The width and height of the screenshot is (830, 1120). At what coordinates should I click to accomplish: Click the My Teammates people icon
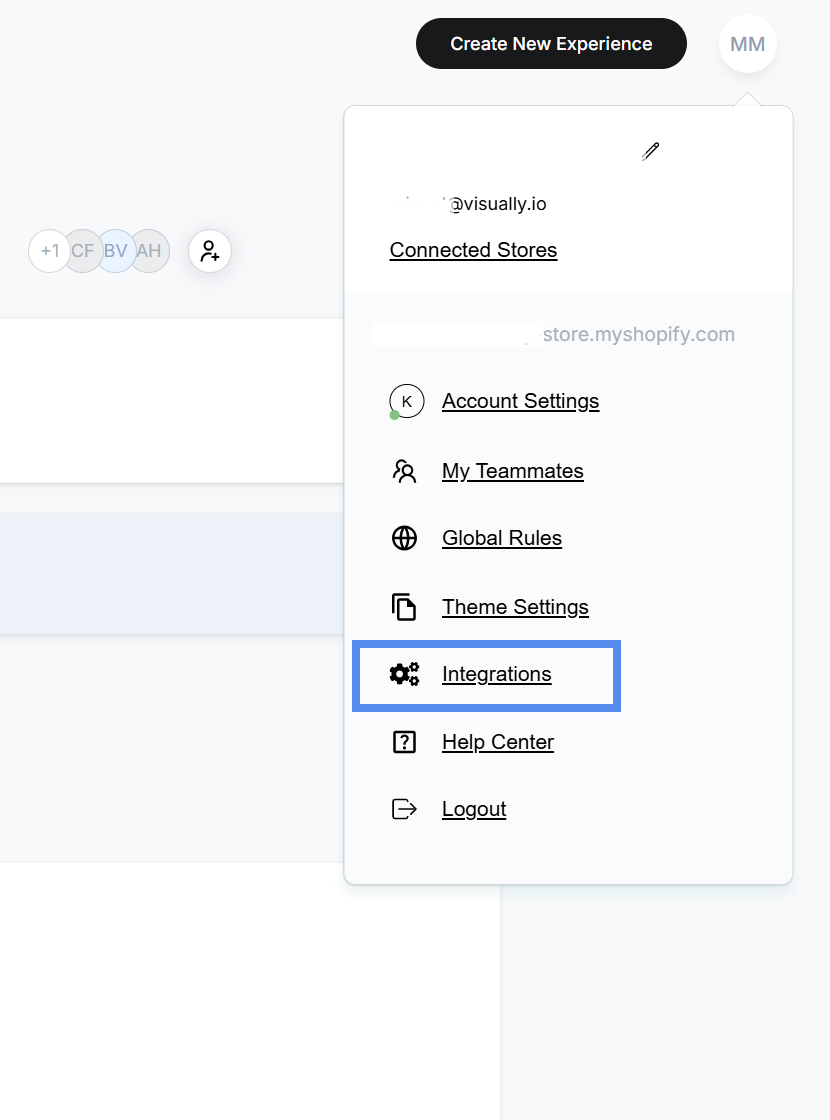point(404,470)
